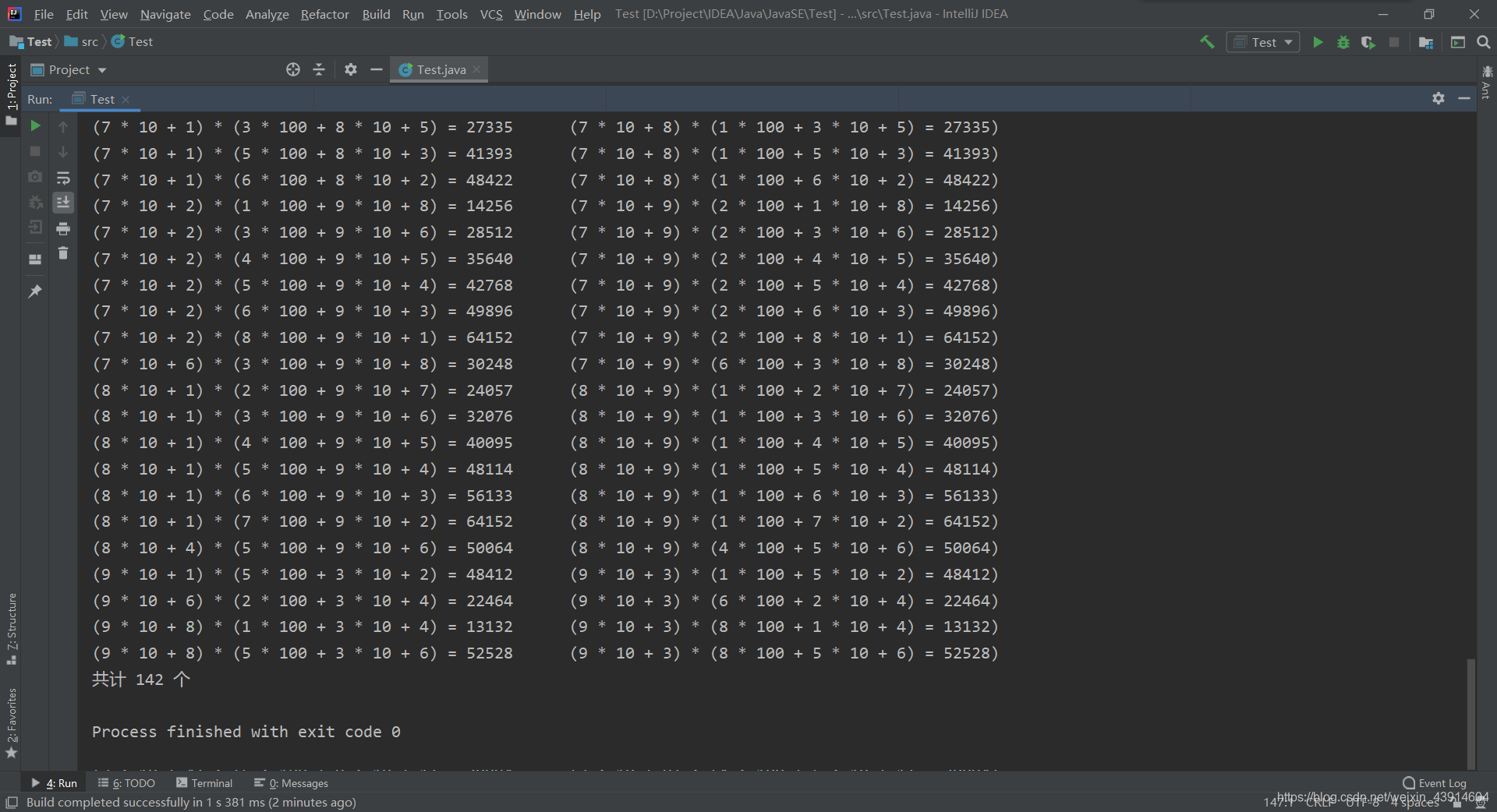
Task: Toggle Scroll to End in console
Action: coord(63,203)
